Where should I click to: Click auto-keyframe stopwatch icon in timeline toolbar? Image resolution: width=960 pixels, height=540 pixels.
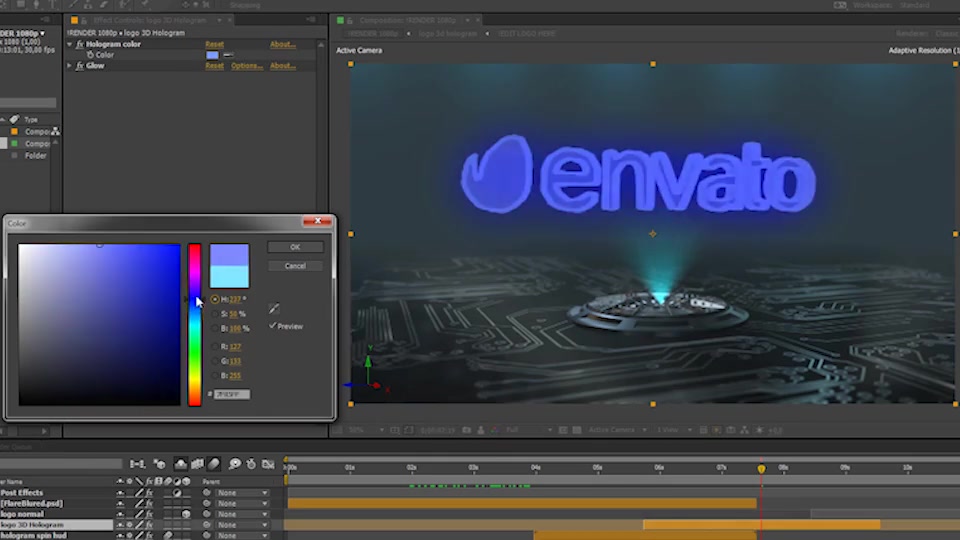click(x=251, y=464)
